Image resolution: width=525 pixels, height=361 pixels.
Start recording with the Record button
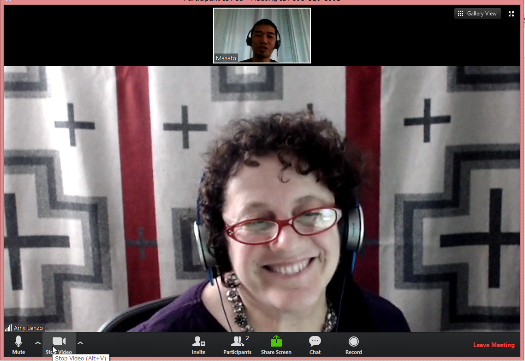(354, 345)
